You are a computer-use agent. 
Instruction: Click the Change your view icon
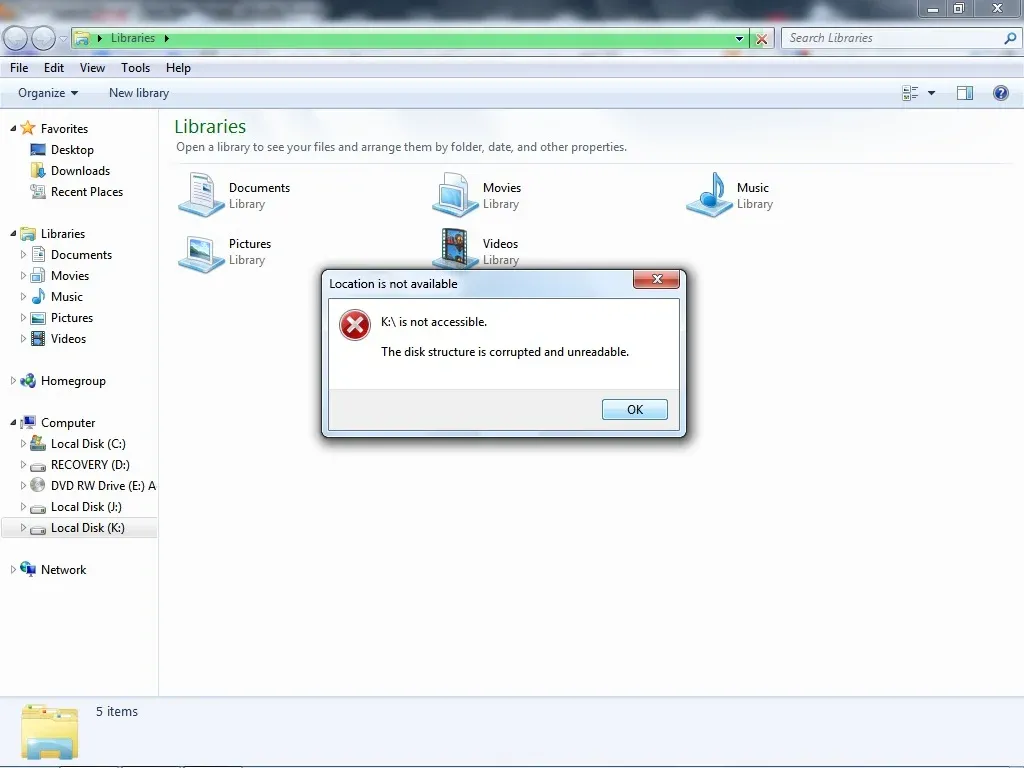tap(911, 92)
